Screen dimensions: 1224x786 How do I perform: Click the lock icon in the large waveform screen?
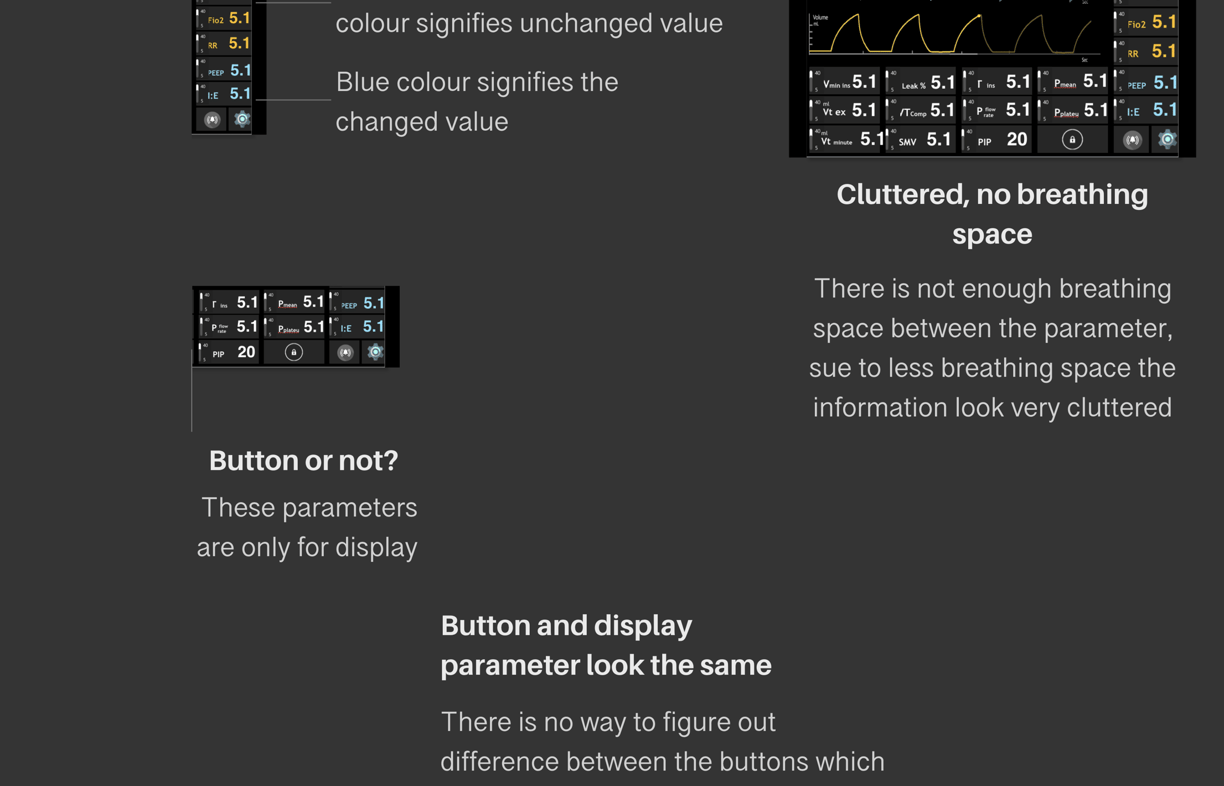pyautogui.click(x=1072, y=140)
